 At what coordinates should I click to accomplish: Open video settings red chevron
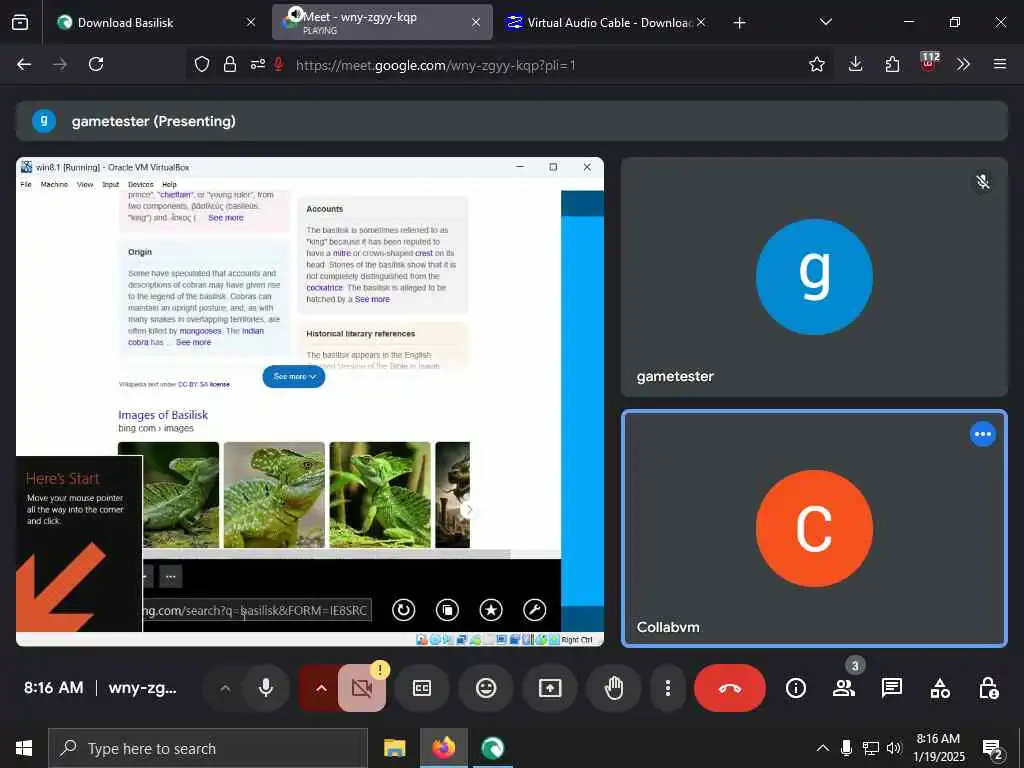[x=321, y=688]
